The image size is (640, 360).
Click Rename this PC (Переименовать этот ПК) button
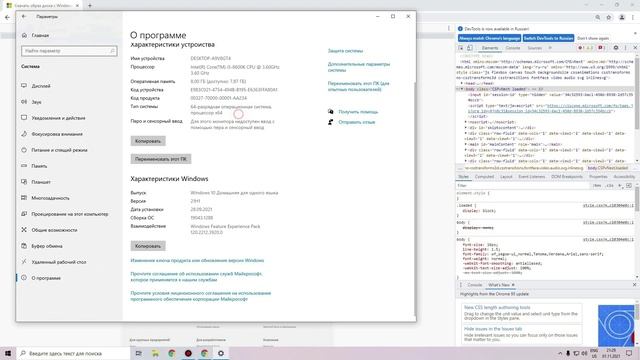161,159
